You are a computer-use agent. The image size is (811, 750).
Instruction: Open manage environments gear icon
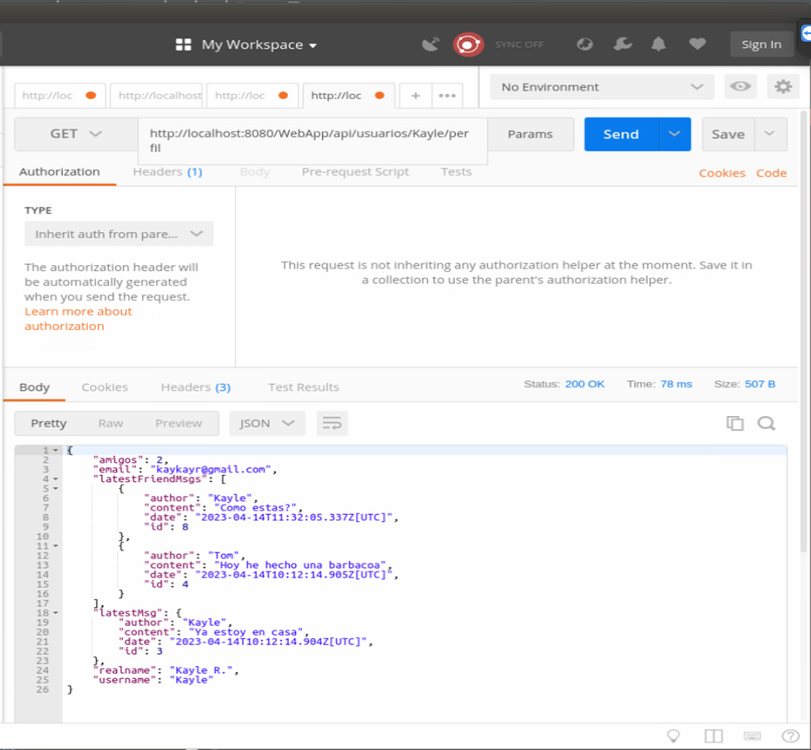[783, 86]
